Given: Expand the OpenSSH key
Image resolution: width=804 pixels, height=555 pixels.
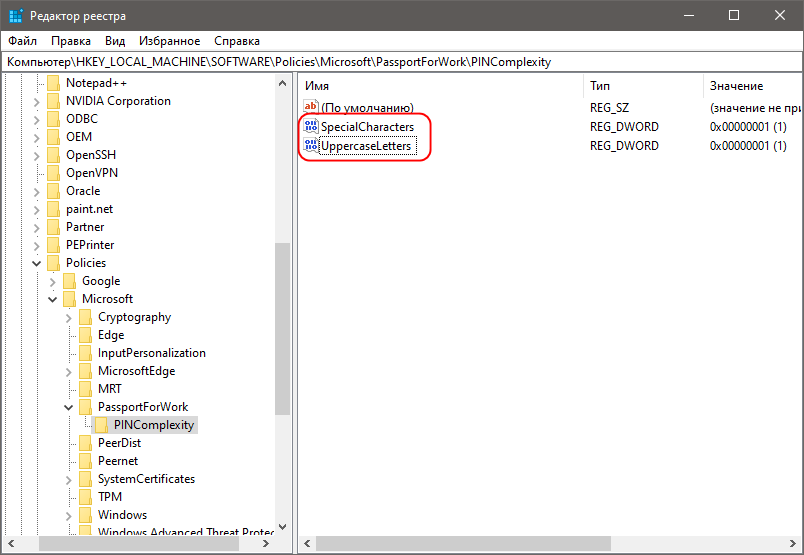Looking at the screenshot, I should tap(36, 156).
